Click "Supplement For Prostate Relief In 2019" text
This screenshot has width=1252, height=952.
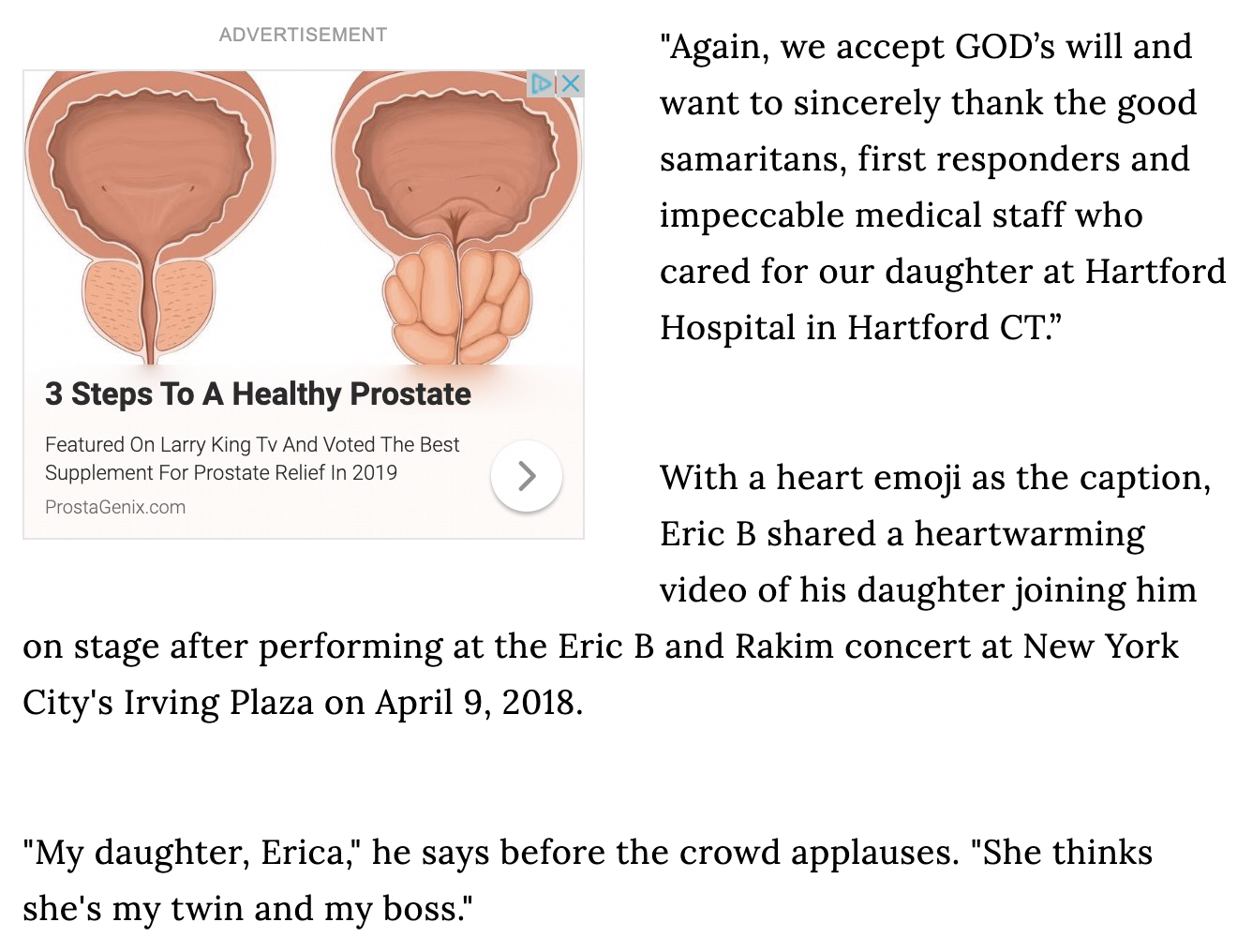point(221,472)
